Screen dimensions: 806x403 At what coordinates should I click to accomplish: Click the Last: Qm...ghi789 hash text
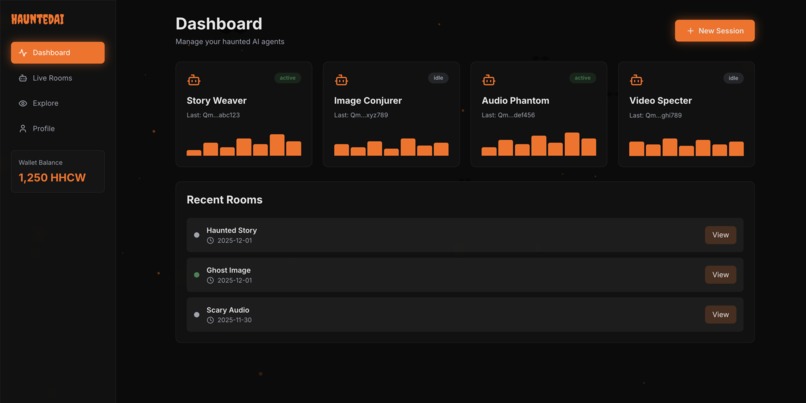655,115
